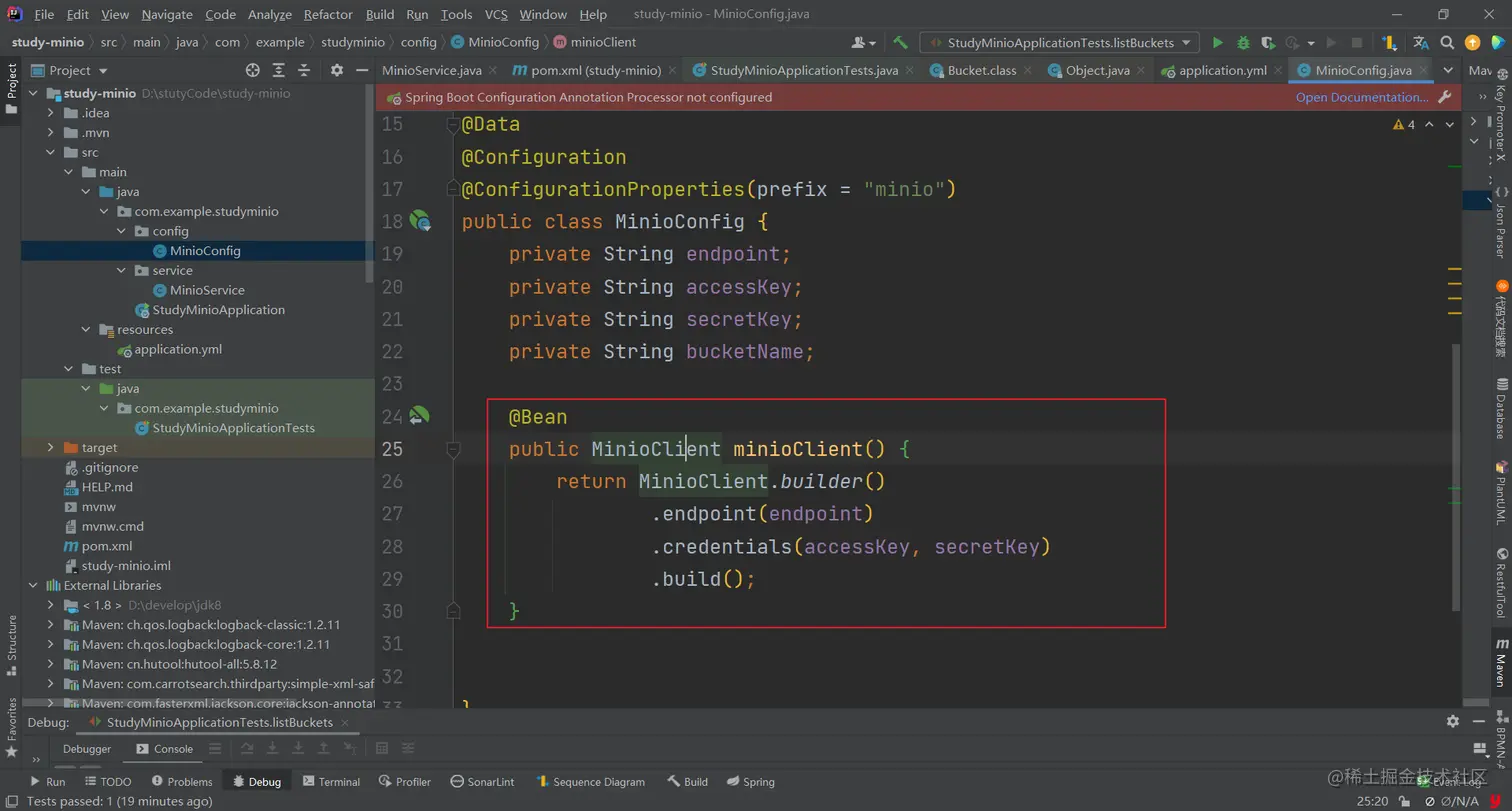This screenshot has height=811, width=1512.
Task: Collapse all icon in Project panel header
Action: [304, 70]
